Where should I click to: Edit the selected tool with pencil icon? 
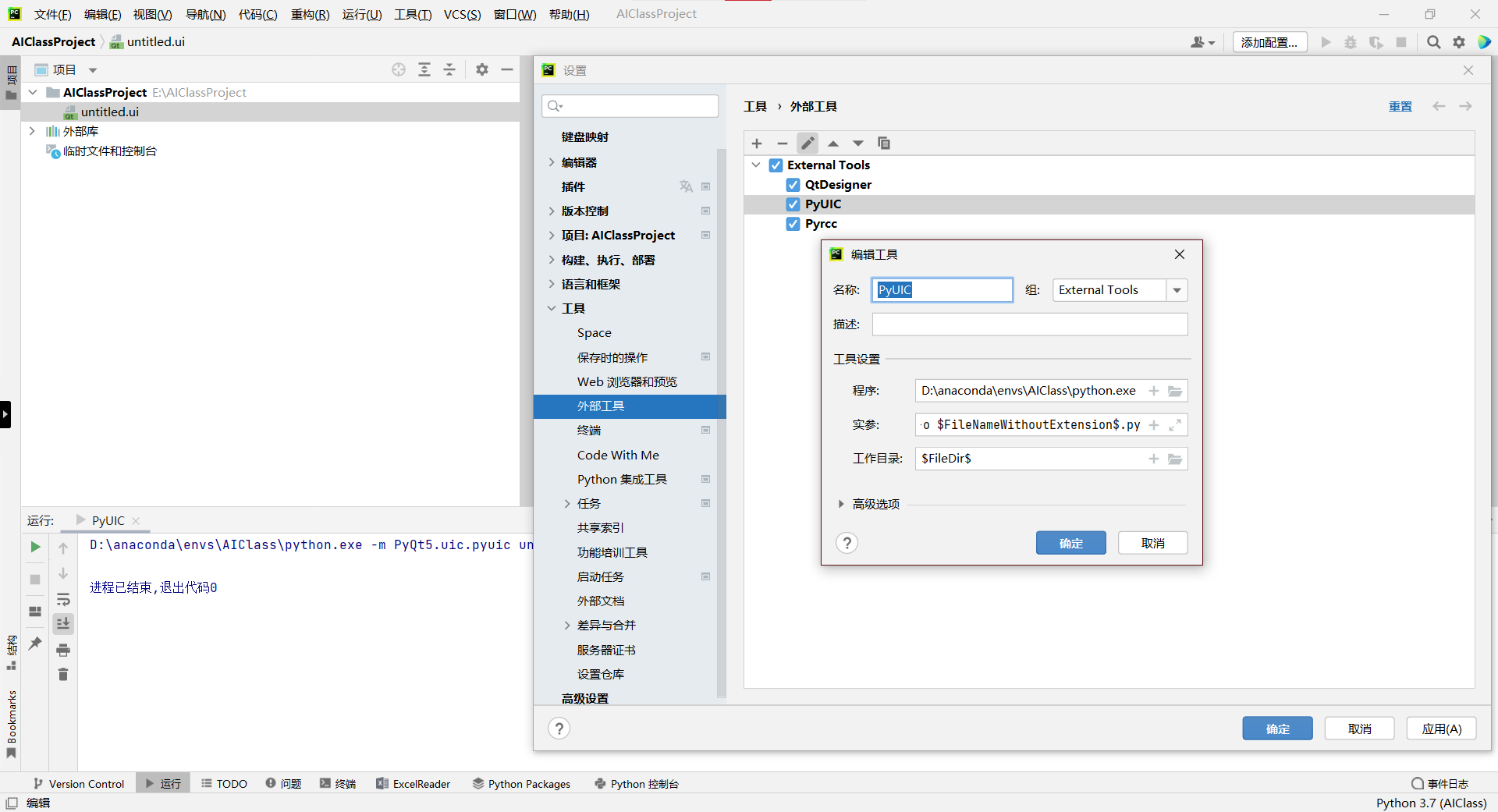coord(808,144)
